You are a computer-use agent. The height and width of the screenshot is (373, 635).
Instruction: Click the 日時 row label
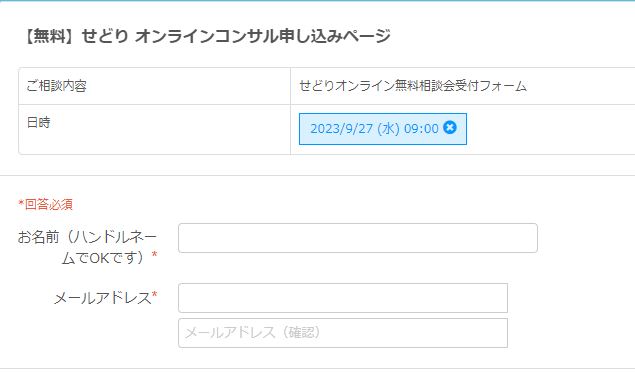click(x=38, y=122)
